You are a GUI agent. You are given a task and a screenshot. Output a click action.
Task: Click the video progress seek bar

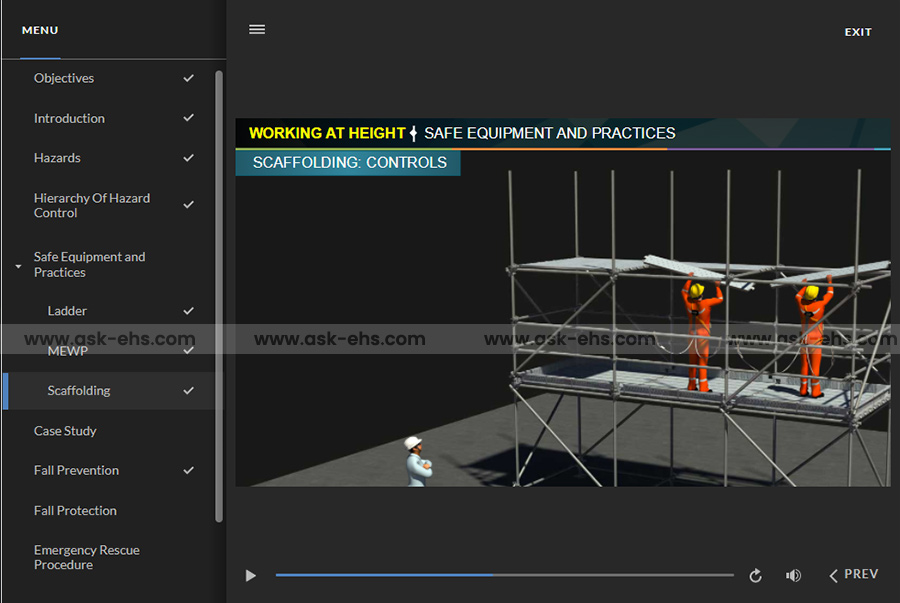504,575
